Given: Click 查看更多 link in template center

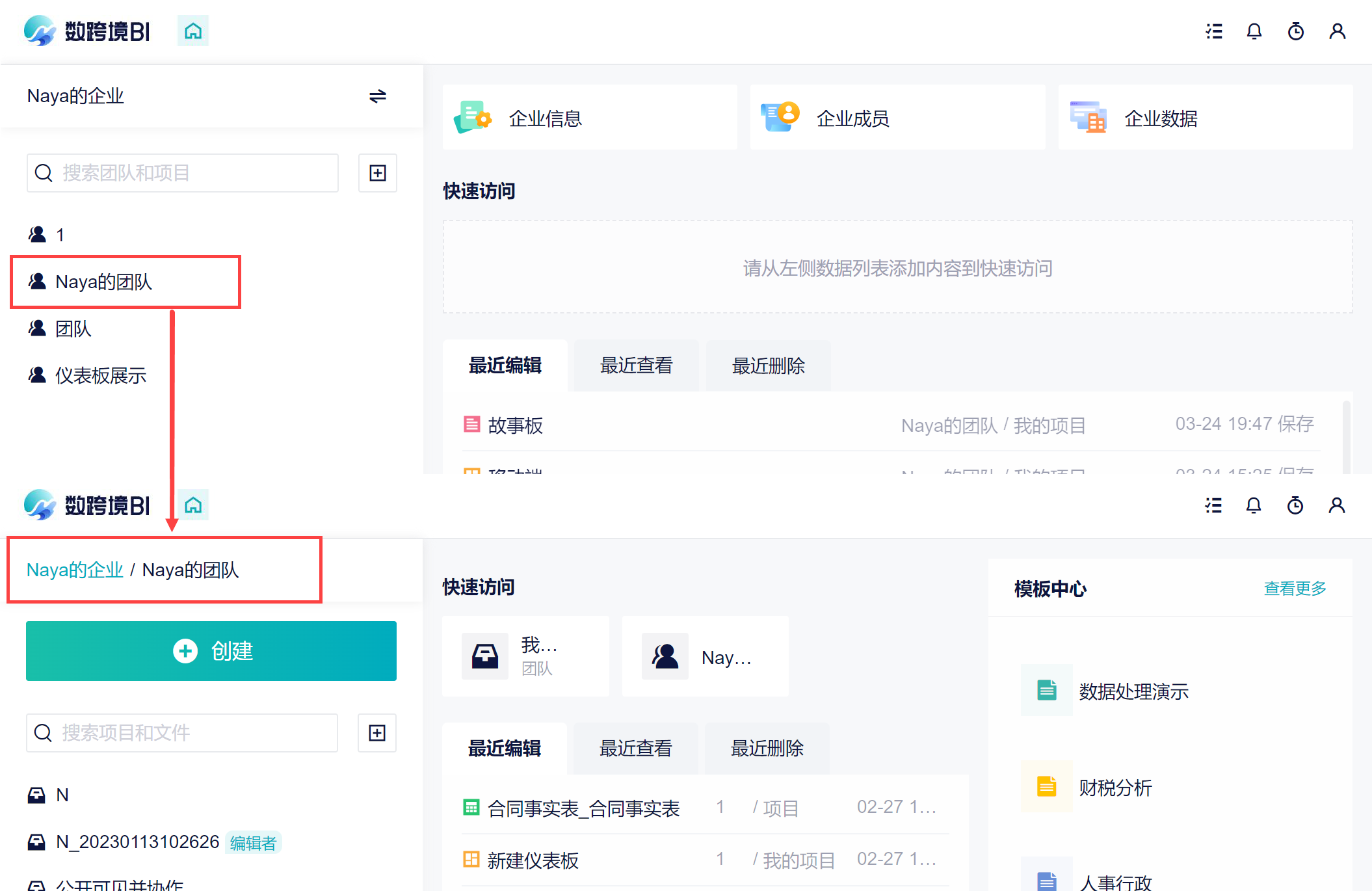Looking at the screenshot, I should tap(1295, 589).
